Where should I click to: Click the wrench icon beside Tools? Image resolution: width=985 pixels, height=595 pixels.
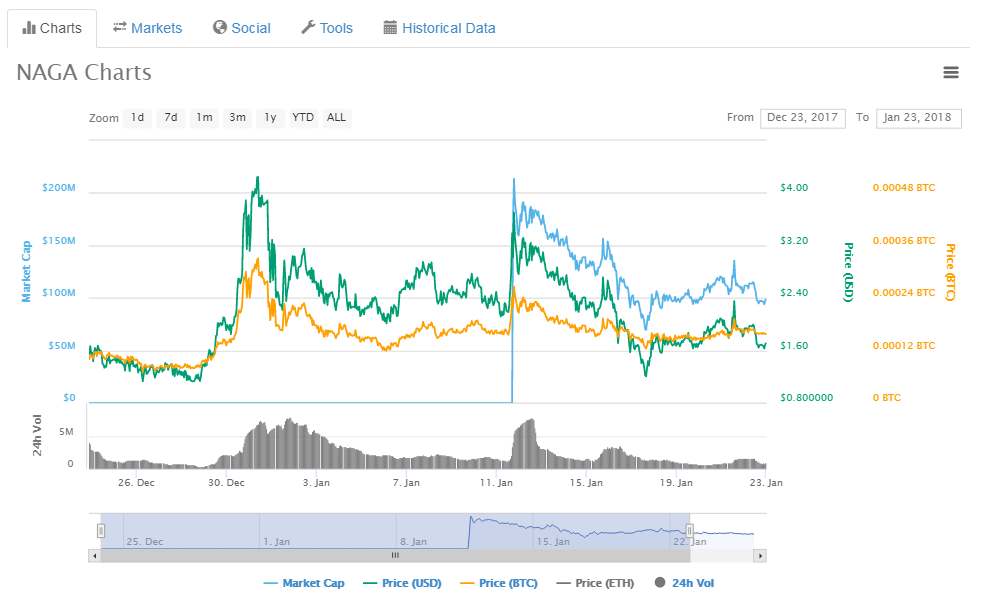coord(308,27)
